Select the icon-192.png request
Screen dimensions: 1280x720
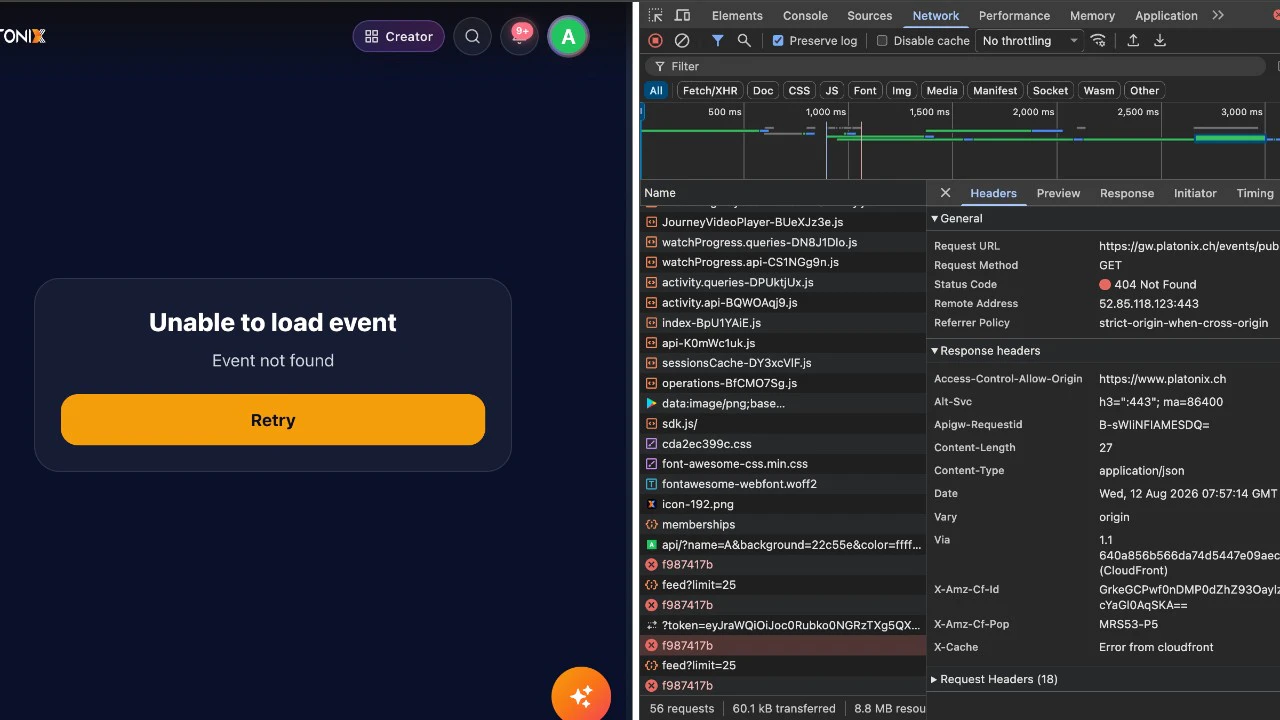[x=783, y=504]
